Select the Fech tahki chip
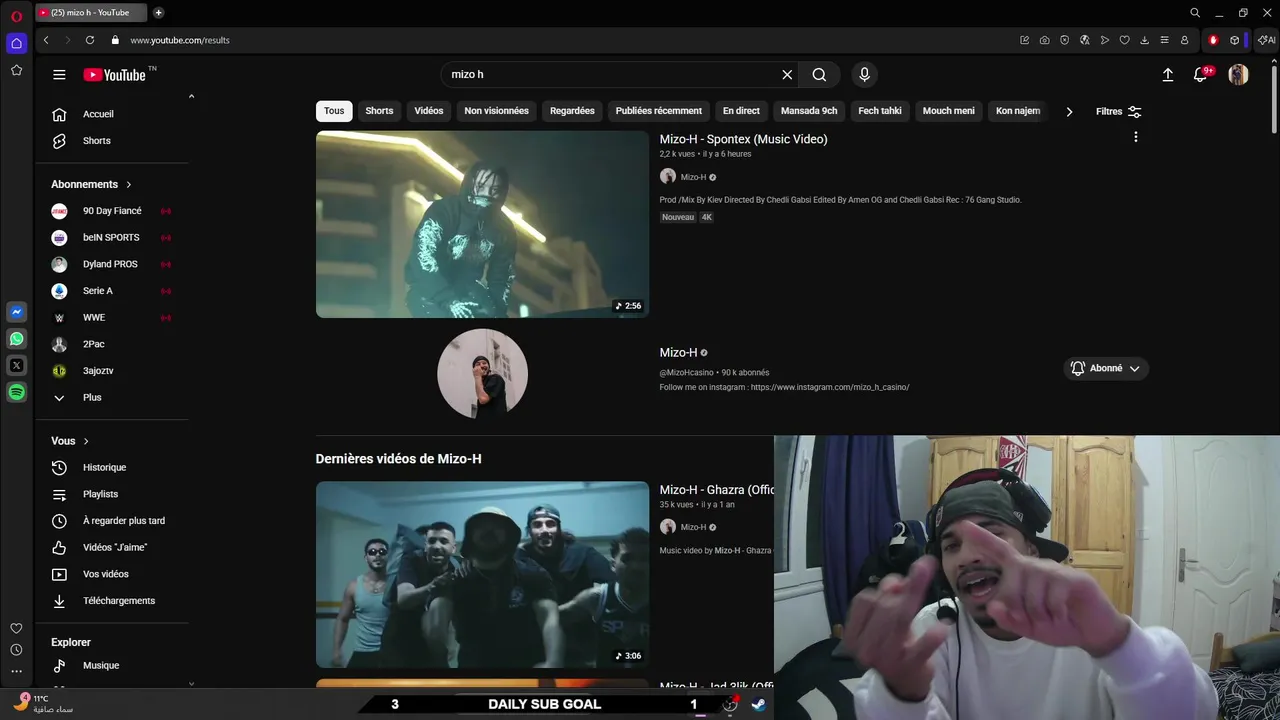1280x720 pixels. tap(880, 111)
